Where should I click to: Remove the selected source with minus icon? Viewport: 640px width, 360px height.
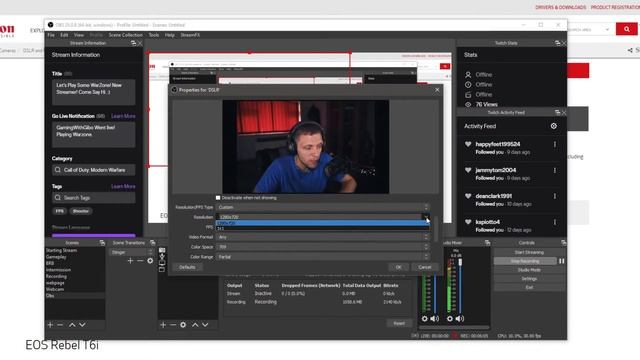173,325
